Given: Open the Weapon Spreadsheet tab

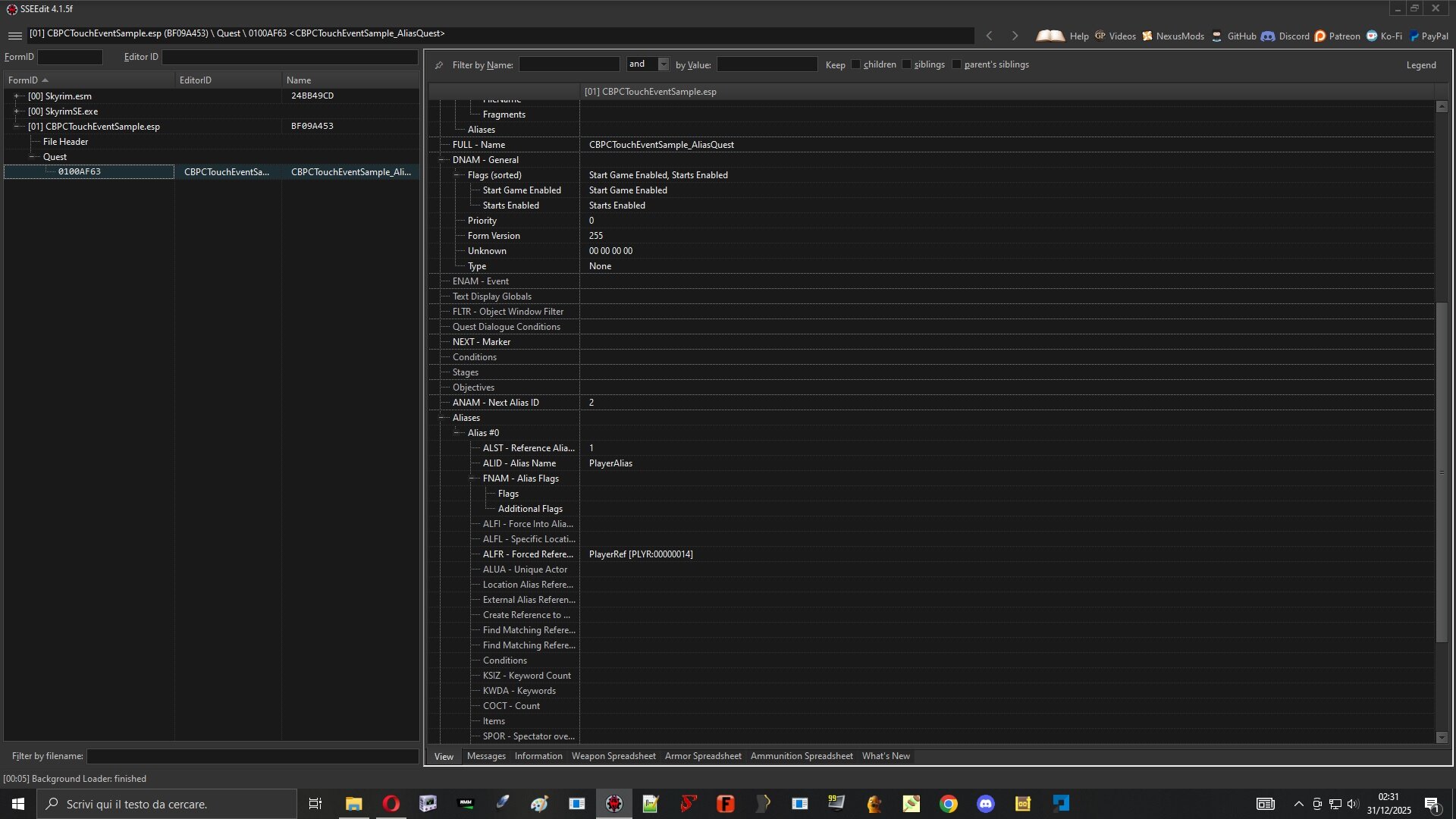Looking at the screenshot, I should 613,756.
